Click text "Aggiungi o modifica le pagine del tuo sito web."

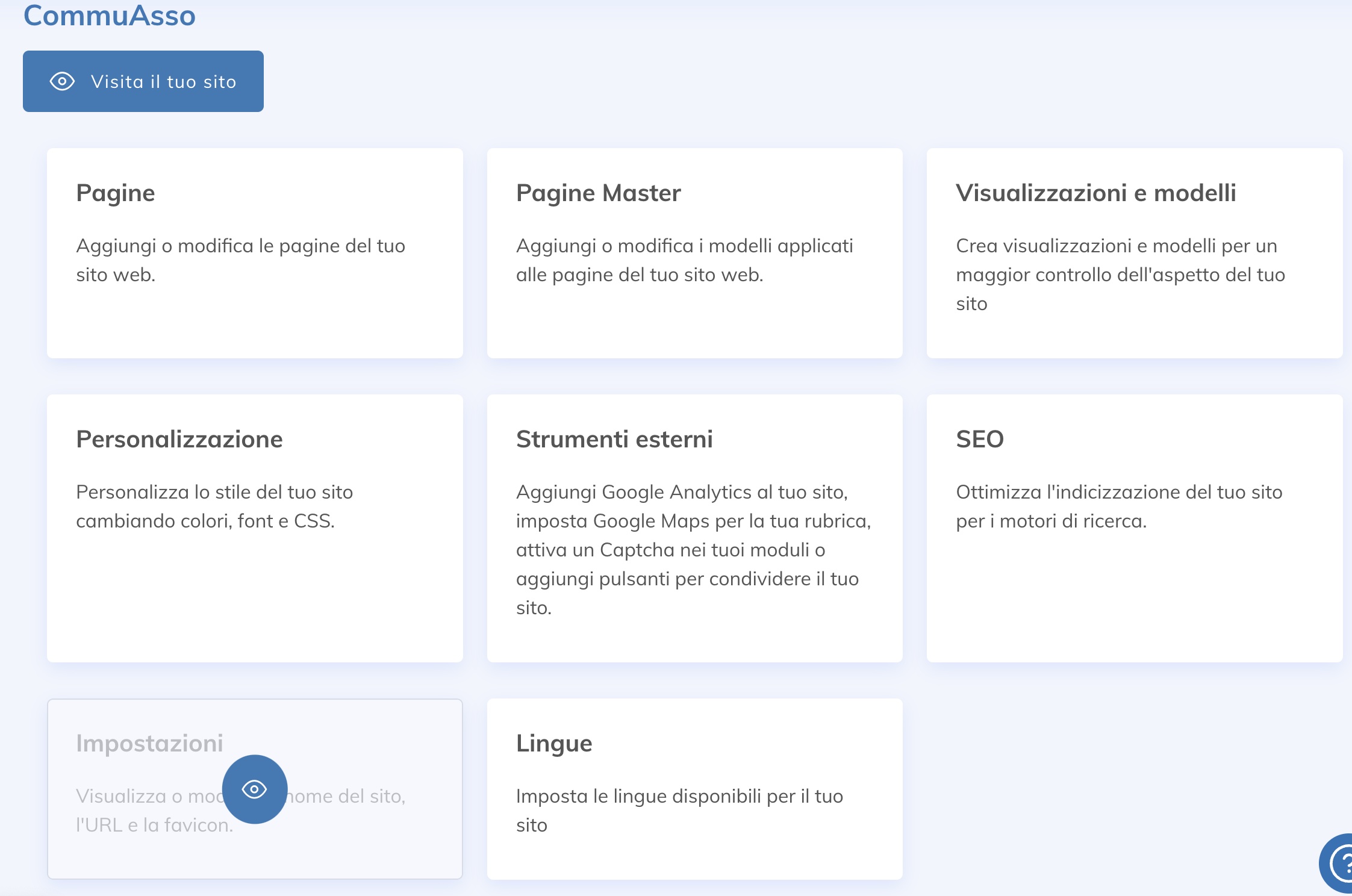[240, 260]
